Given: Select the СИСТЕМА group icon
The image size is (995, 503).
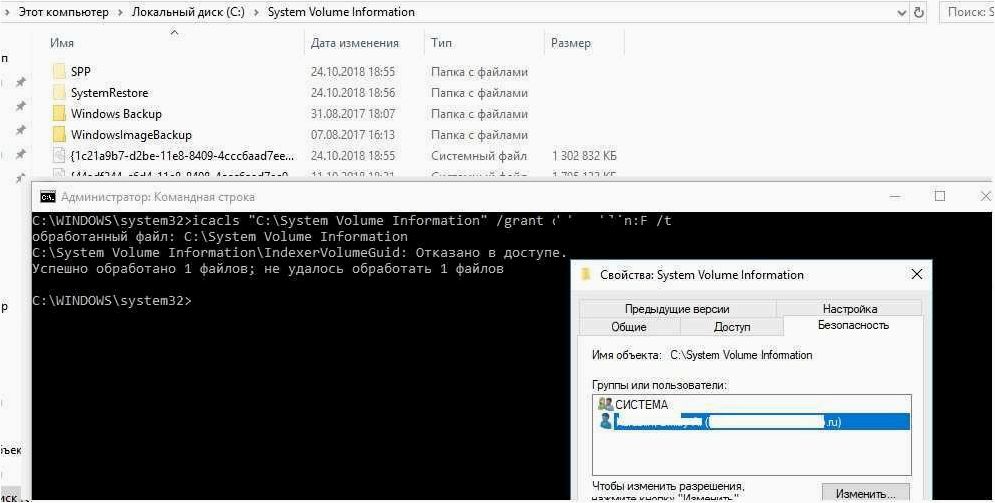Looking at the screenshot, I should tap(605, 404).
